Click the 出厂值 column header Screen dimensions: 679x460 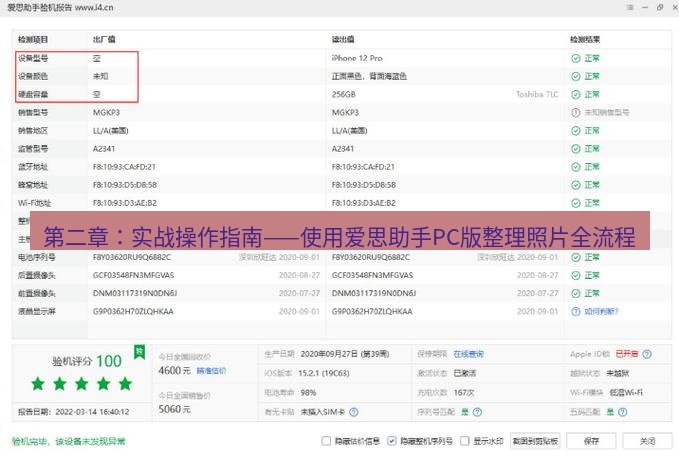click(x=104, y=40)
